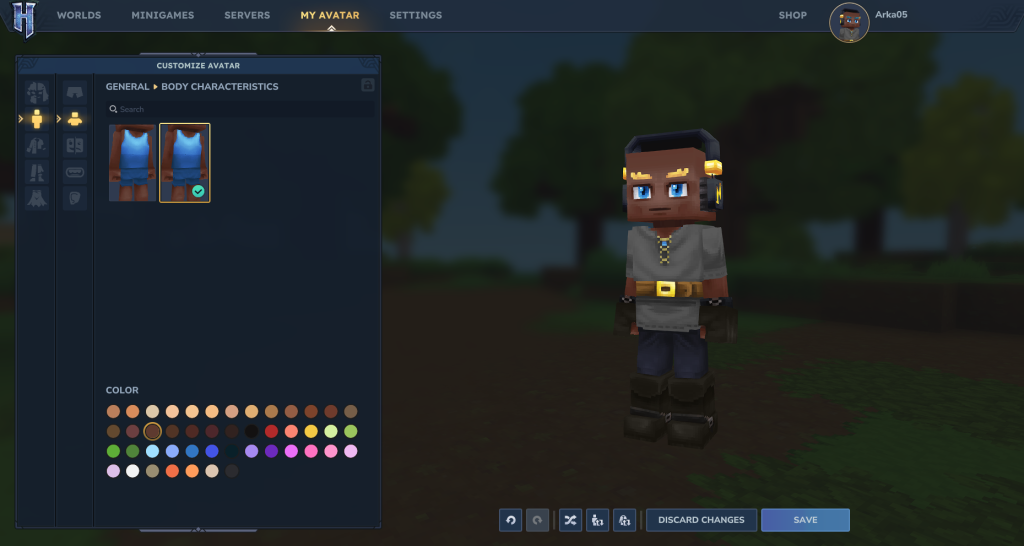Pick the black swatch left of red
1024x546 pixels.
251,431
